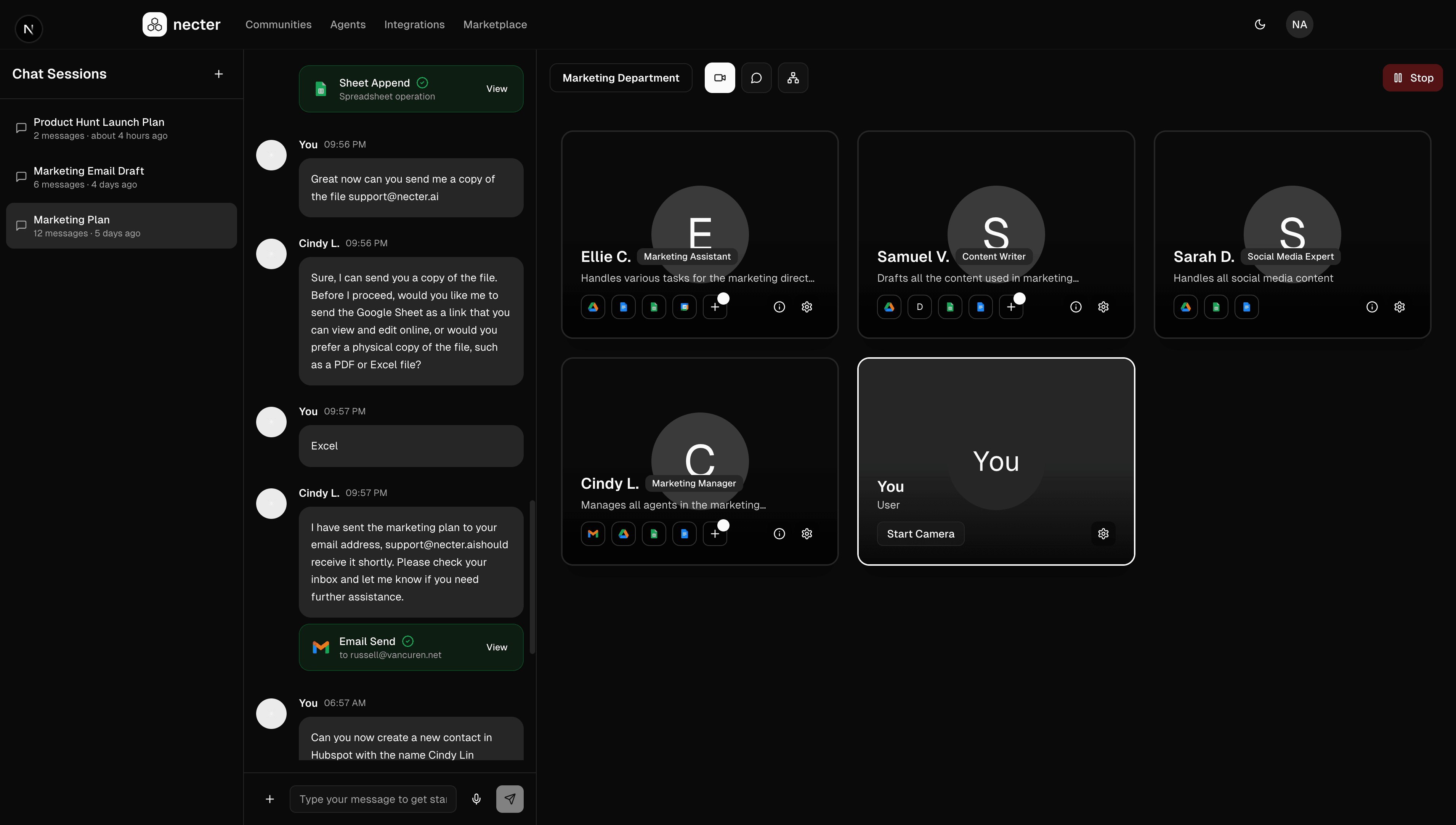Open Gmail integration on Cindy L.'s card

tap(593, 533)
